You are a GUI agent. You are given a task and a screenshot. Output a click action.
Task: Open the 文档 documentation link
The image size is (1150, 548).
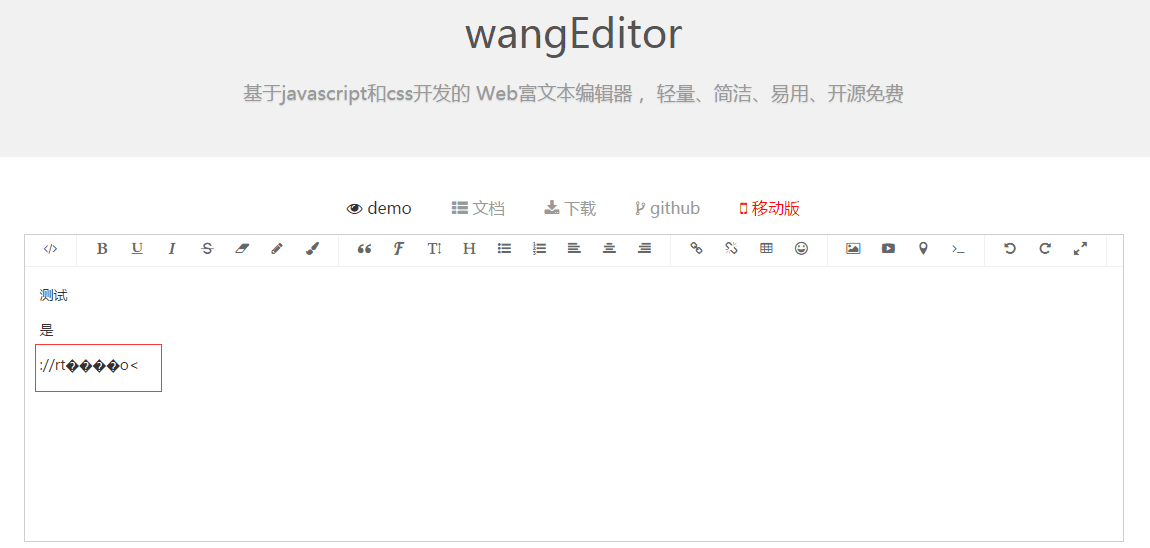tap(478, 208)
